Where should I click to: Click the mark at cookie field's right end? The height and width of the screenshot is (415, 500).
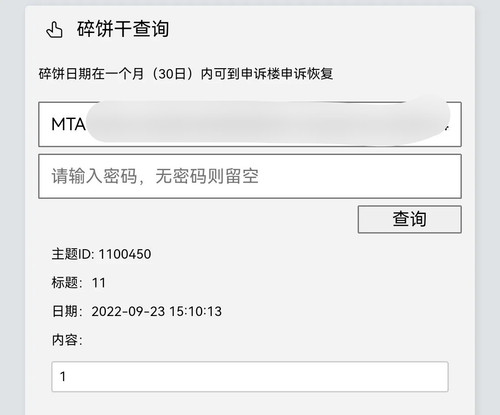click(x=447, y=128)
